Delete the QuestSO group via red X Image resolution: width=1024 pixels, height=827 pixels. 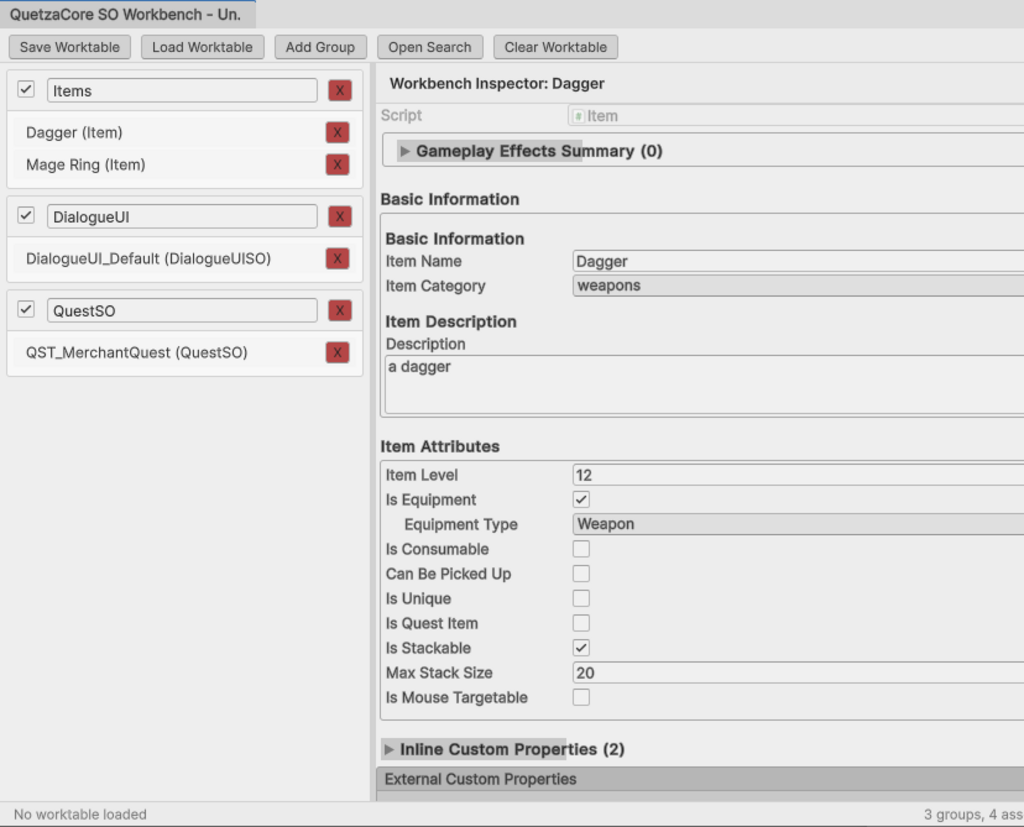(339, 311)
